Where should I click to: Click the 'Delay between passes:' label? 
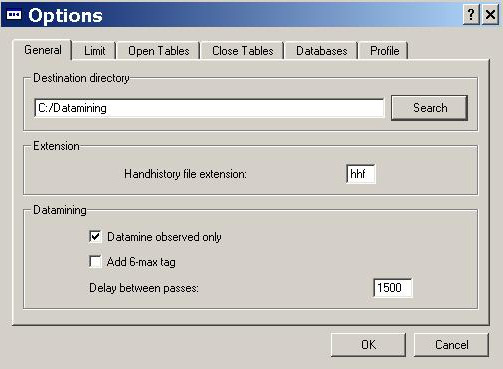[144, 288]
